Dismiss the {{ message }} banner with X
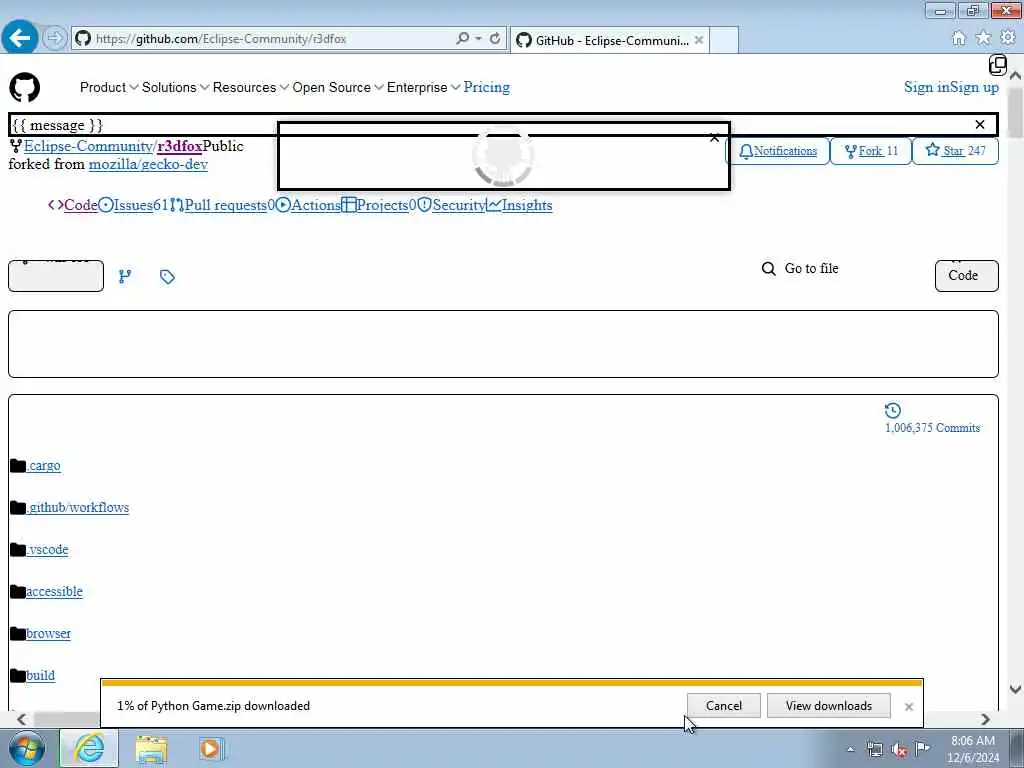The width and height of the screenshot is (1024, 768). (980, 125)
